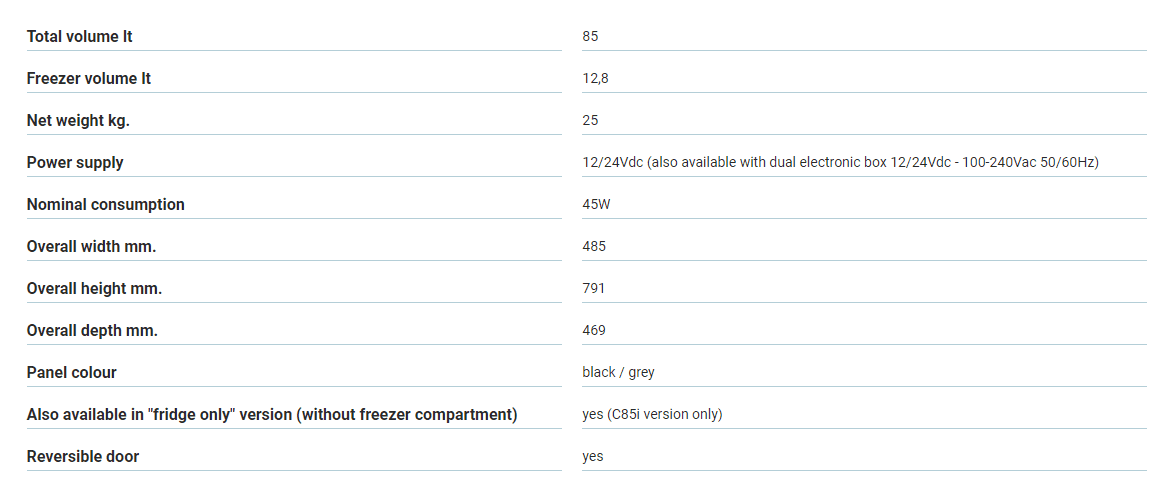This screenshot has width=1171, height=500.
Task: Click the "Overall depth mm." label
Action: [x=92, y=331]
